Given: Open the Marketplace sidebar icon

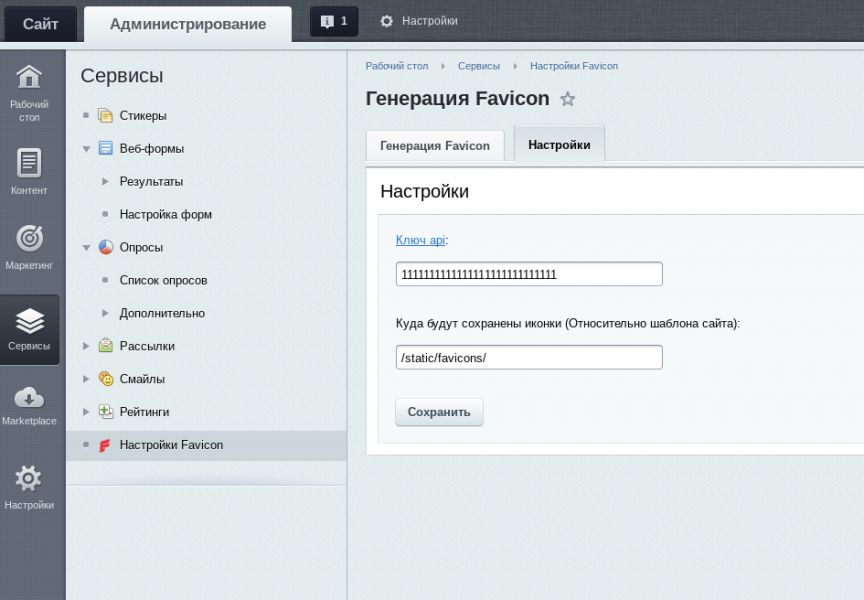Looking at the screenshot, I should click(x=30, y=398).
